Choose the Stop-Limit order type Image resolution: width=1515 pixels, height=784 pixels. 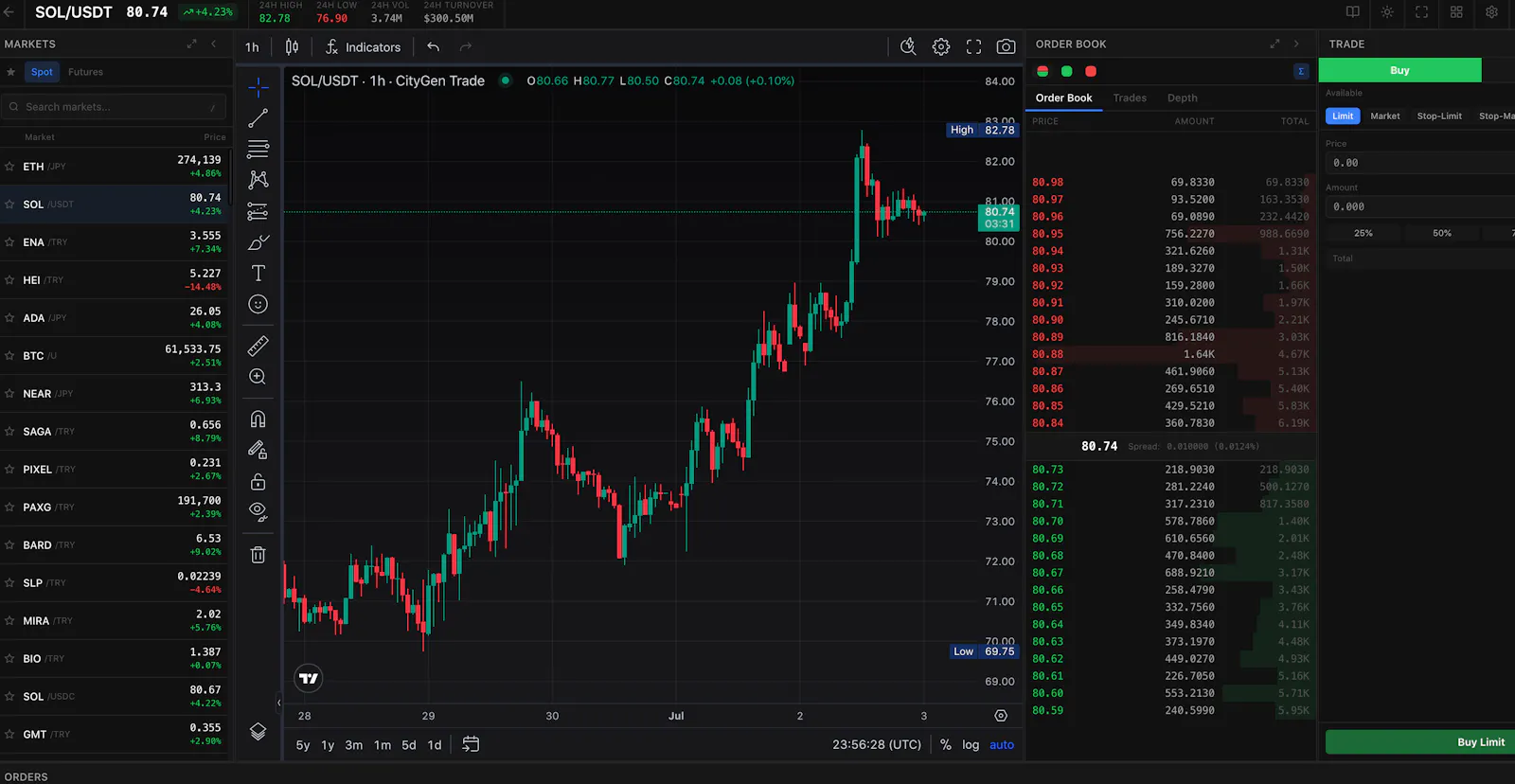coord(1439,116)
